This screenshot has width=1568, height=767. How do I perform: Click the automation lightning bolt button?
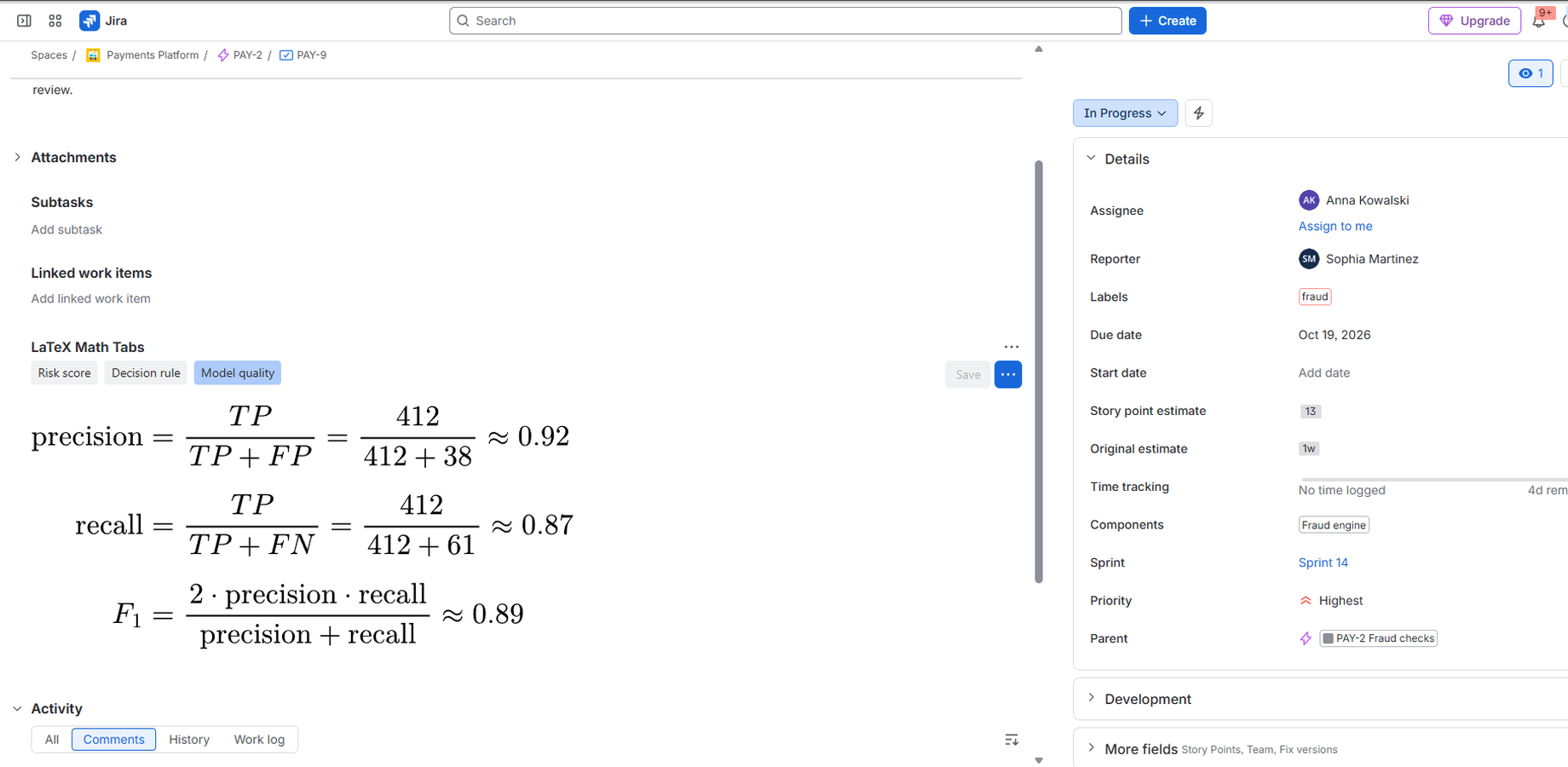pos(1199,113)
